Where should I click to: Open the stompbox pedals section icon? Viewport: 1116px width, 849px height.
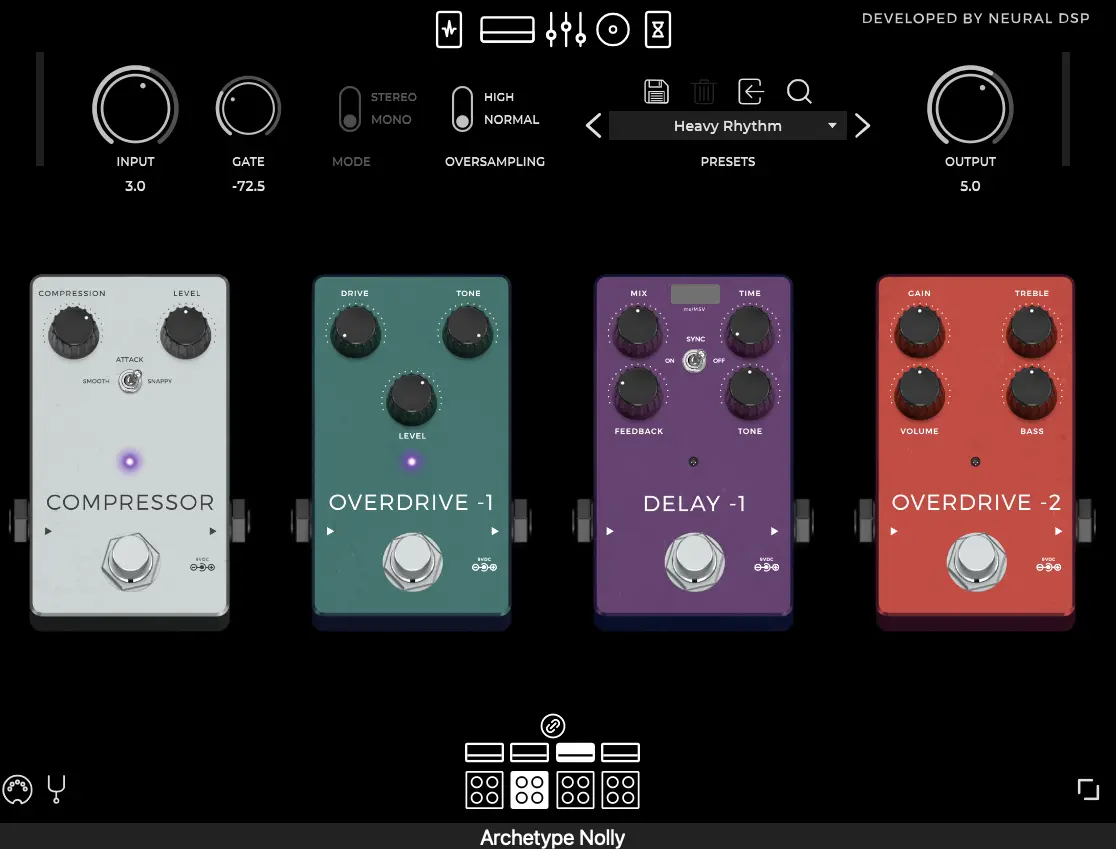click(x=449, y=30)
